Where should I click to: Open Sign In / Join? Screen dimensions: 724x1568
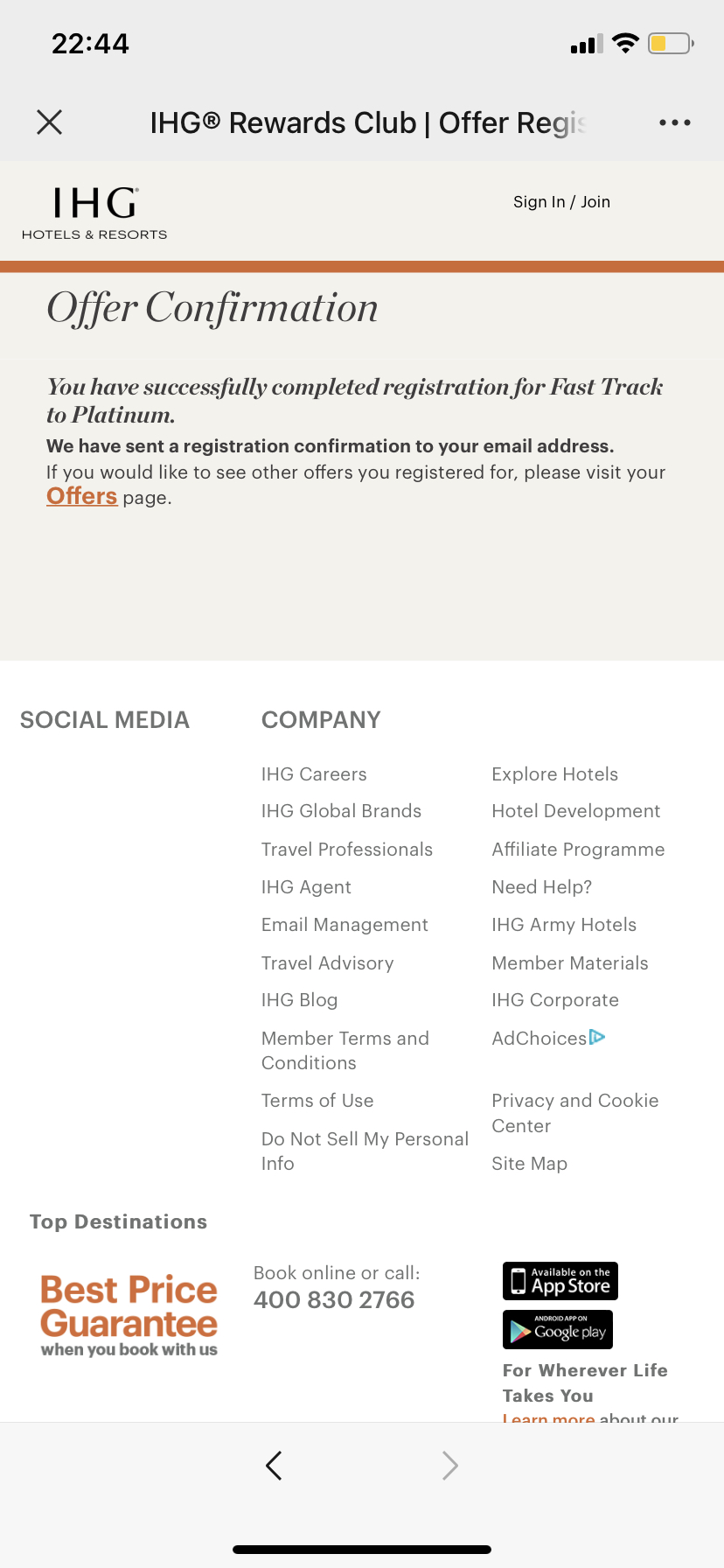point(561,202)
